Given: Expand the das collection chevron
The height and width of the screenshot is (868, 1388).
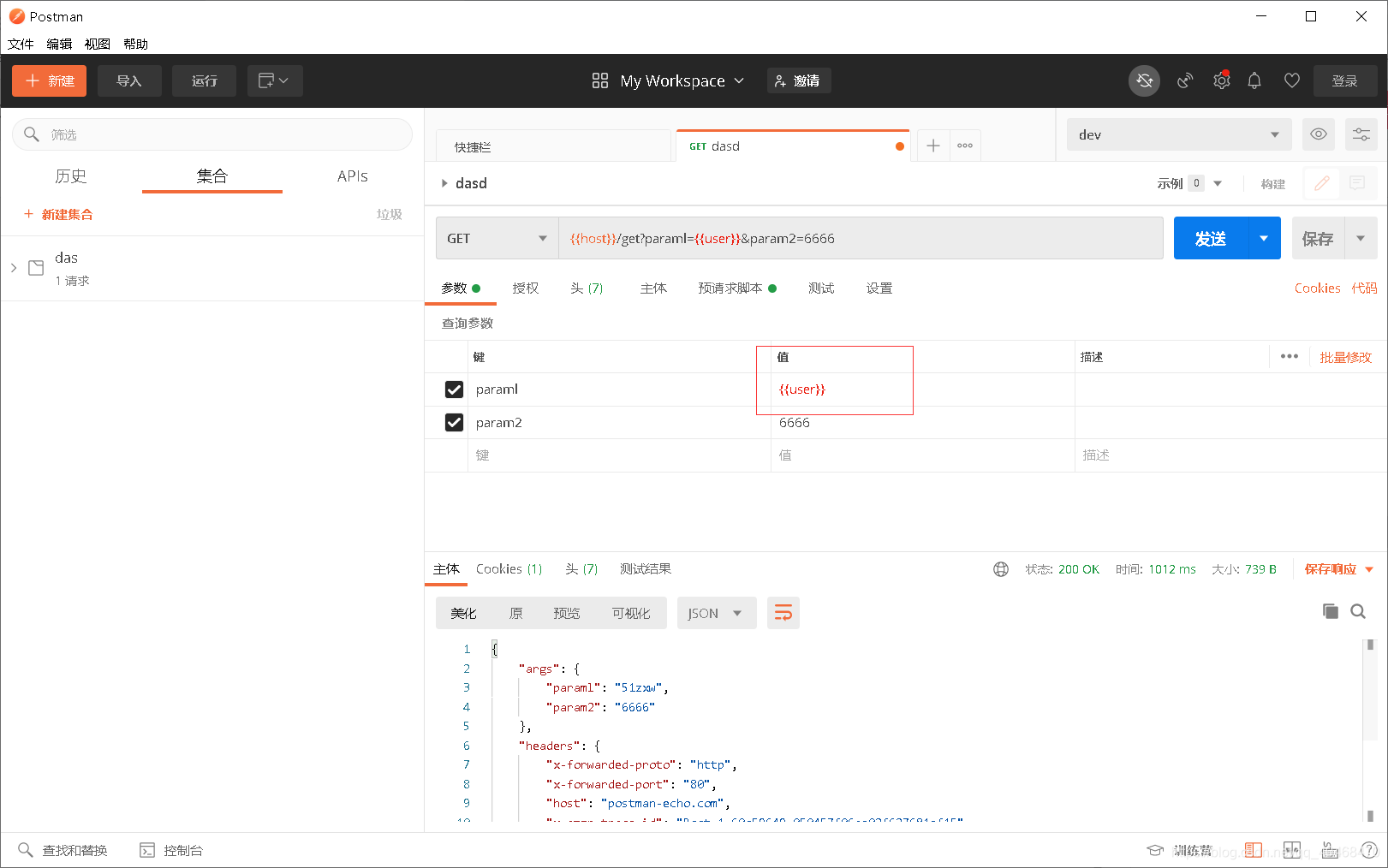Looking at the screenshot, I should (x=14, y=268).
